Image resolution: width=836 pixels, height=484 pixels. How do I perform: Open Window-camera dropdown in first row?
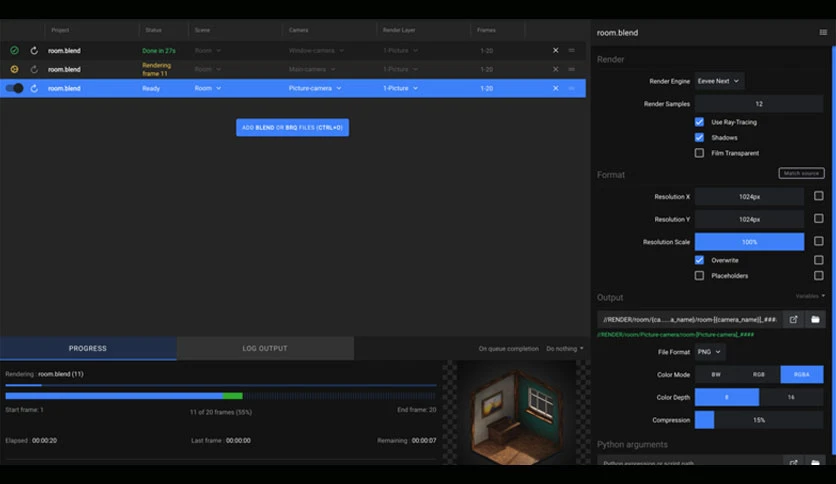click(316, 51)
